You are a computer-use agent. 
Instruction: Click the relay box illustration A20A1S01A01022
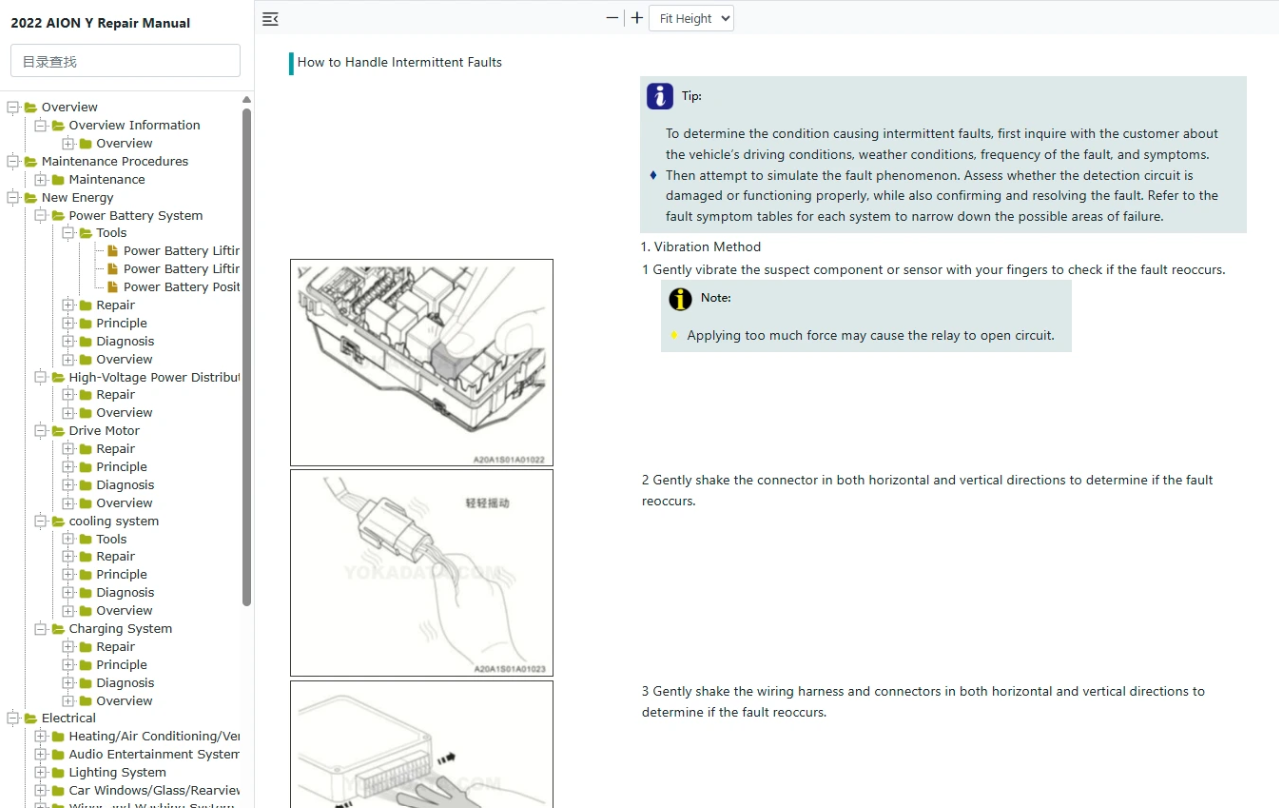421,362
